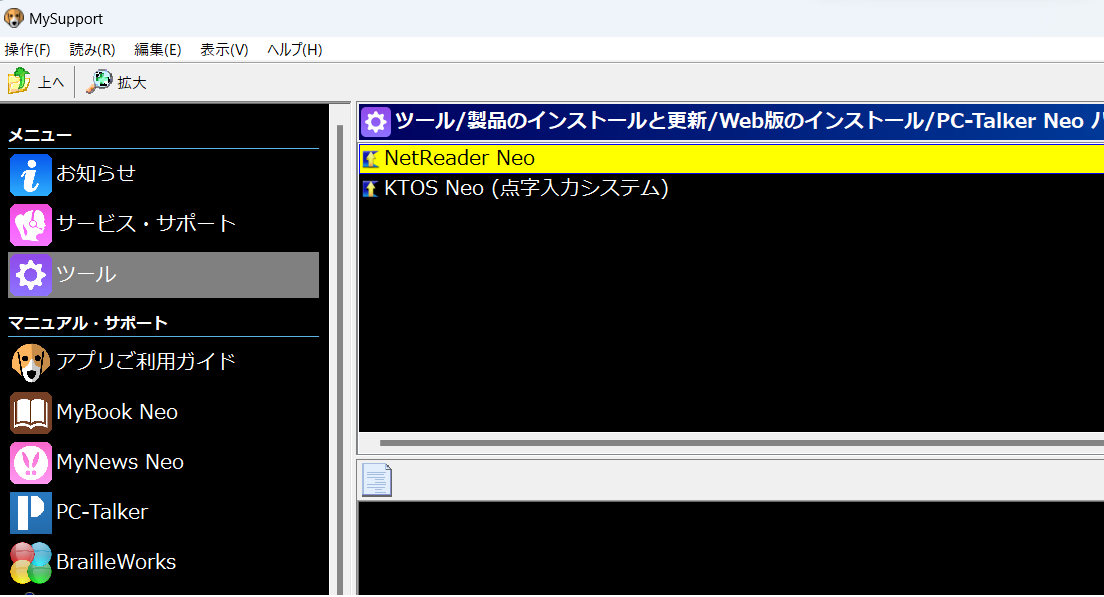Click the PC-Talker sidebar icon
The width and height of the screenshot is (1104, 597).
(30, 512)
